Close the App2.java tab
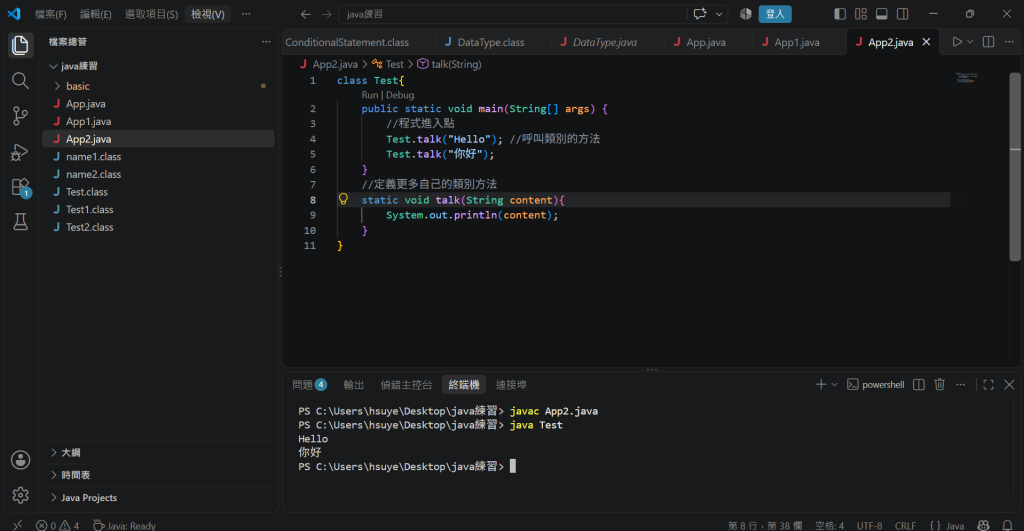This screenshot has width=1024, height=531. [x=926, y=42]
